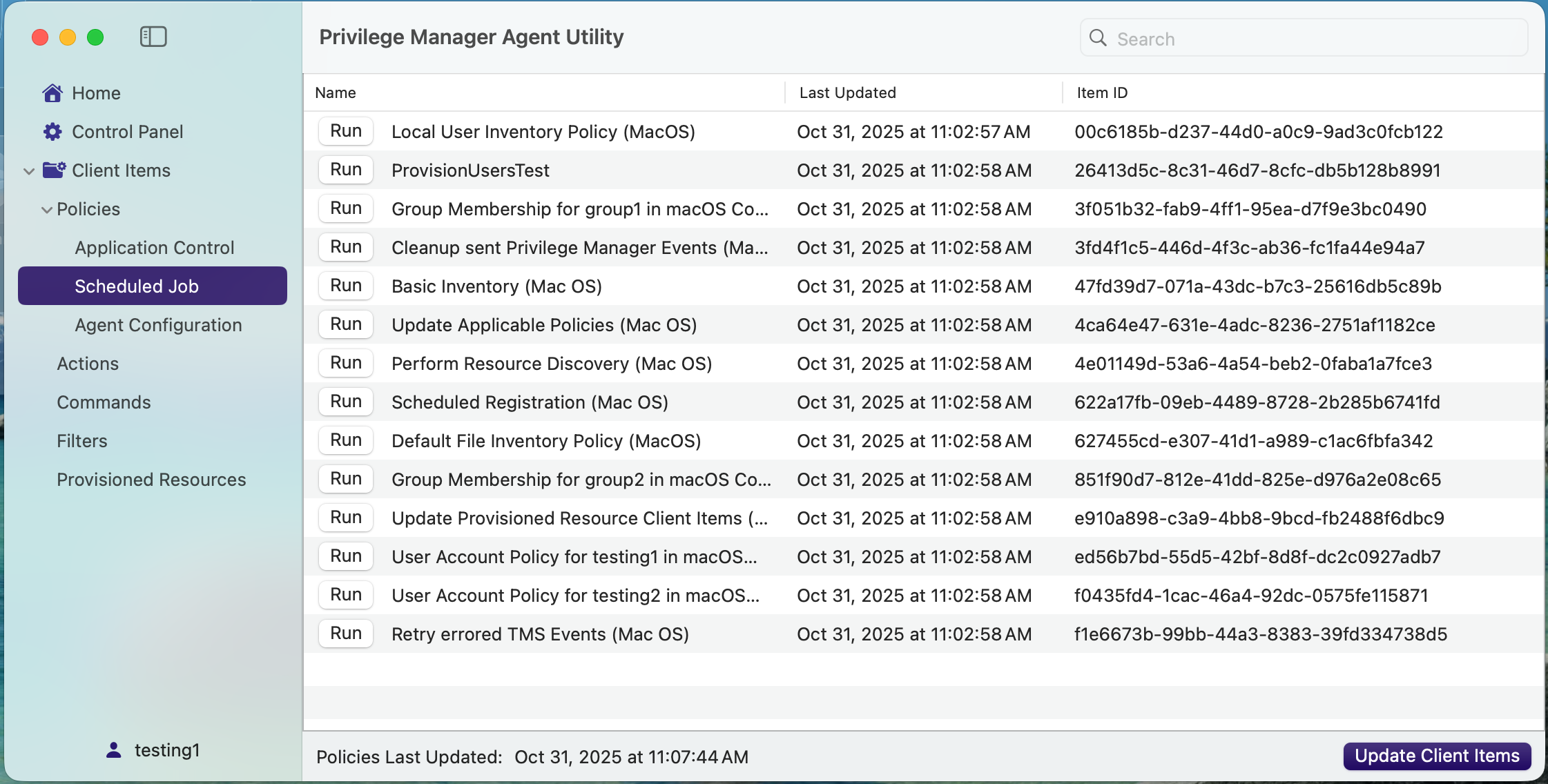The width and height of the screenshot is (1548, 784).
Task: Go to Provisioned Resources
Action: [151, 480]
